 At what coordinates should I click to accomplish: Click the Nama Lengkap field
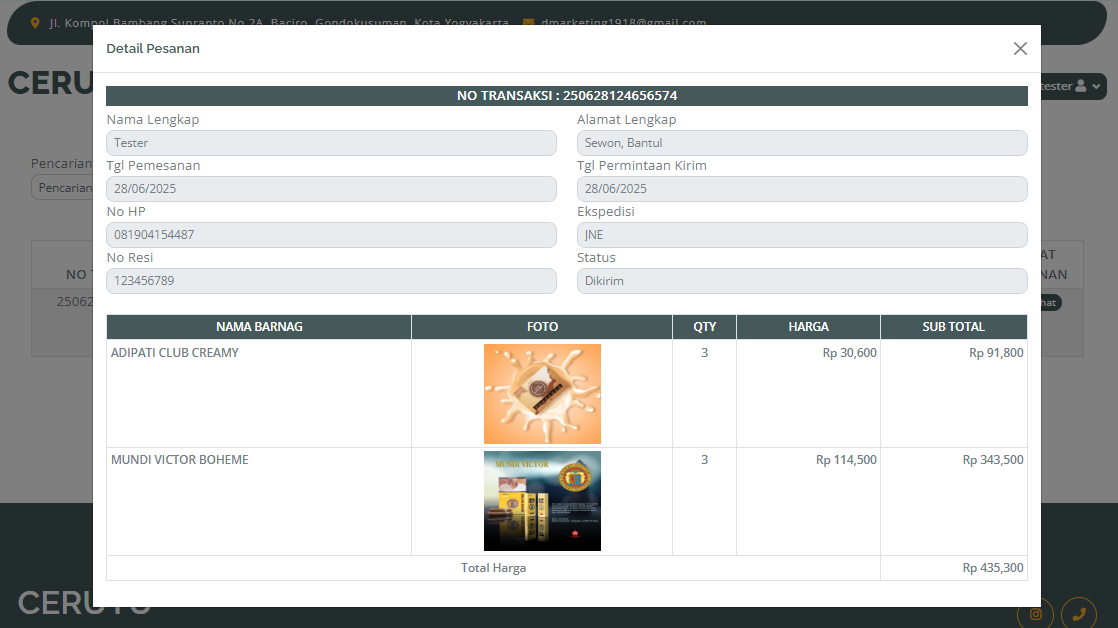331,143
